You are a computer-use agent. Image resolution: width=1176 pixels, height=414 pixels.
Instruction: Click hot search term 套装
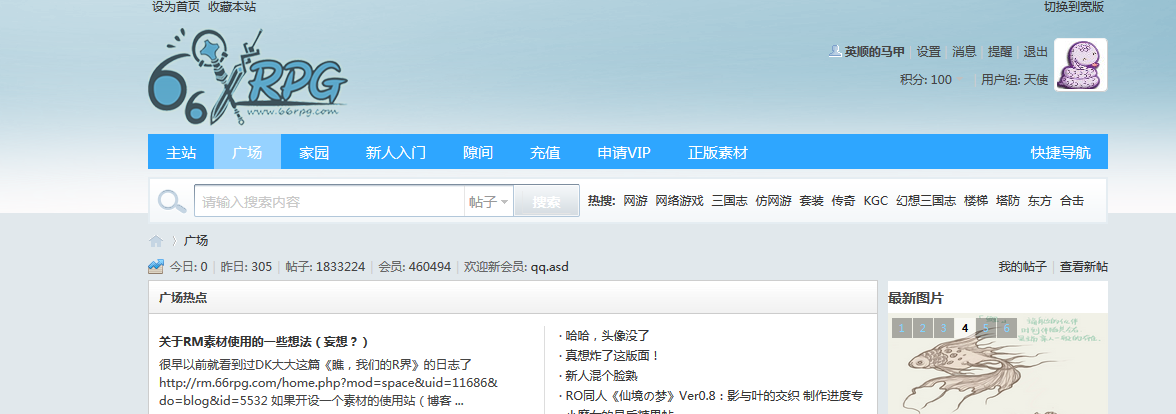point(812,201)
